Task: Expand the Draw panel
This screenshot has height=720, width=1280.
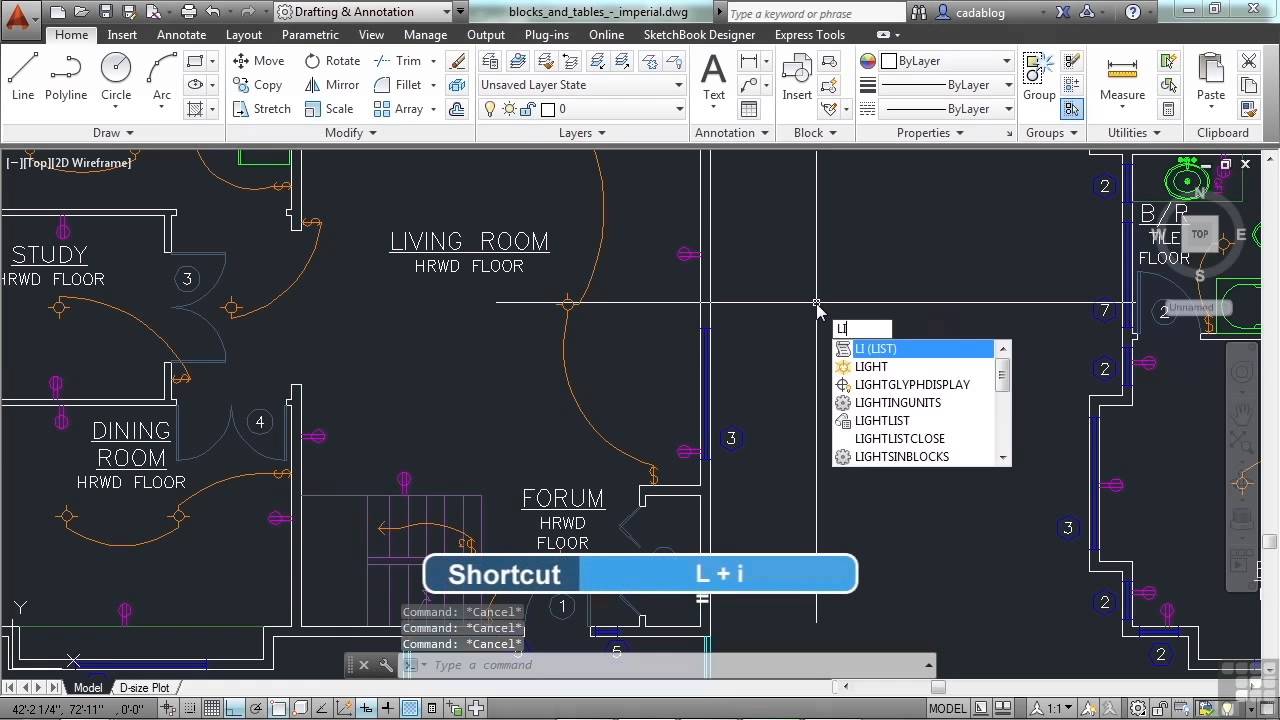Action: tap(113, 133)
